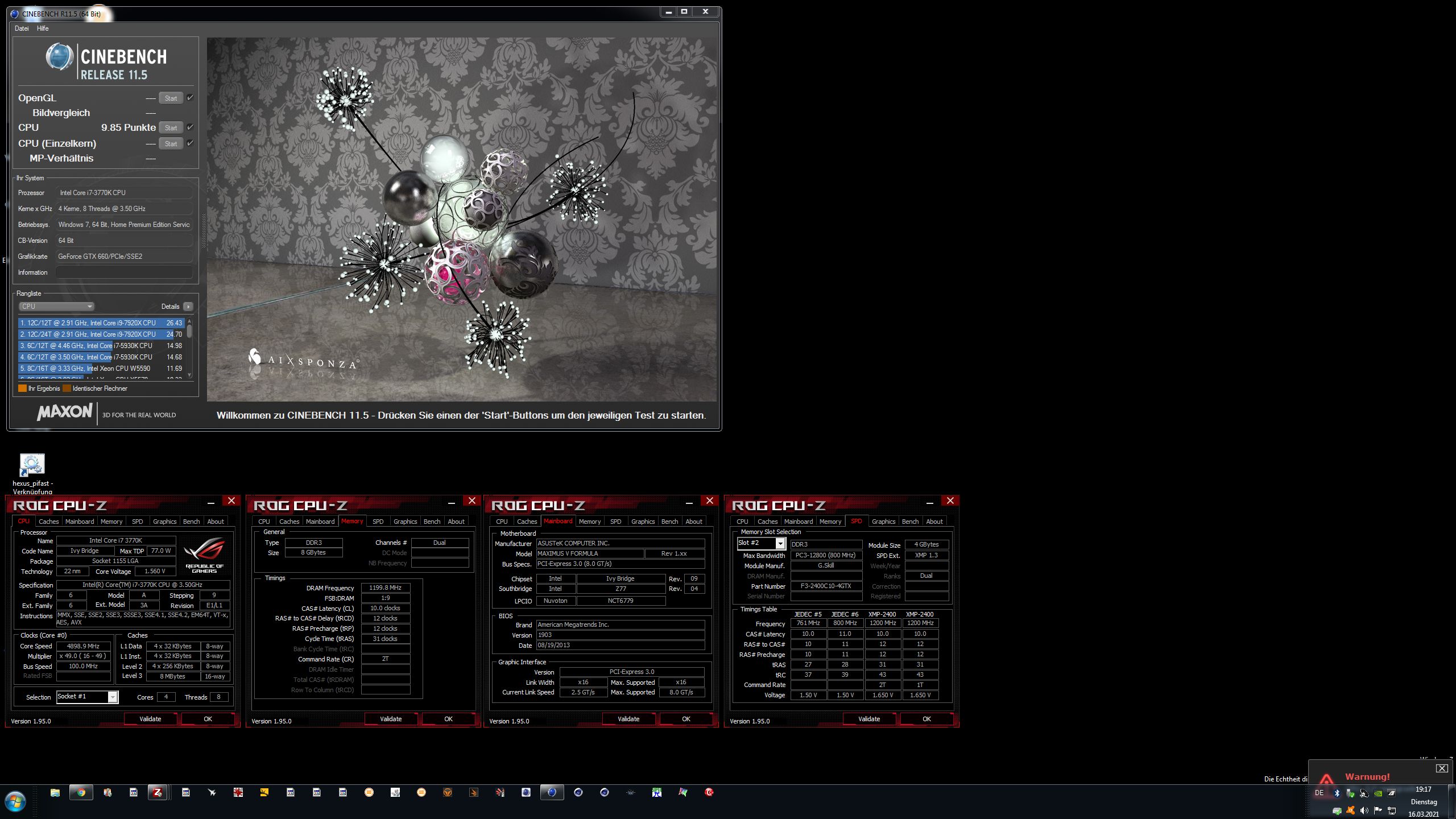Click the Cinebench taskbar icon highlighted in taskbar
Screen dimensions: 1456x819
[x=552, y=792]
